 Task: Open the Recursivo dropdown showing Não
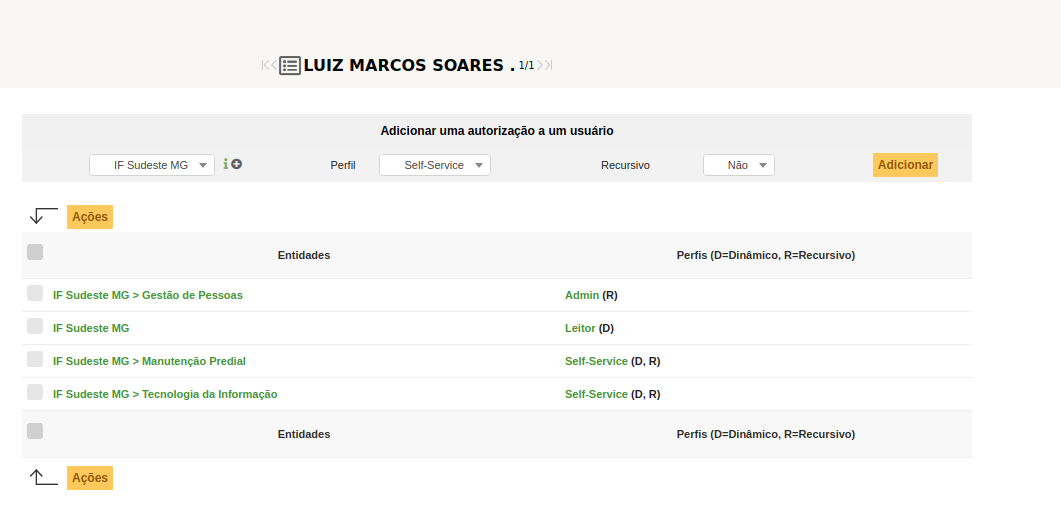739,165
